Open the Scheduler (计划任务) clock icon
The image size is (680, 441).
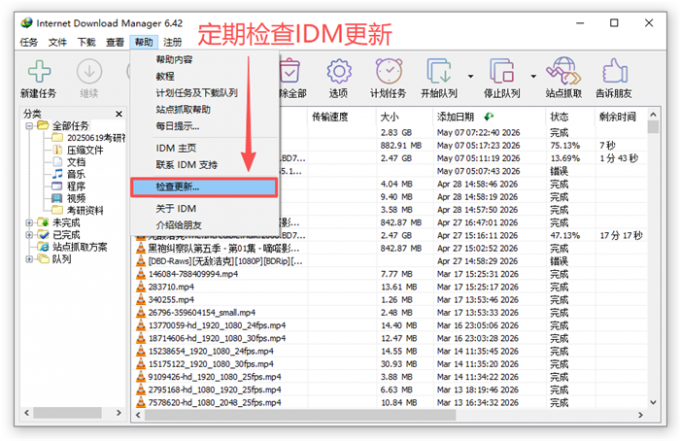(x=389, y=72)
